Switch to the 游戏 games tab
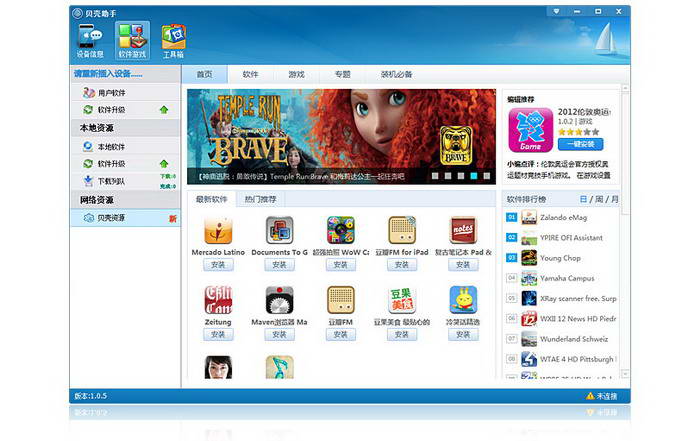The width and height of the screenshot is (700, 441). point(296,74)
